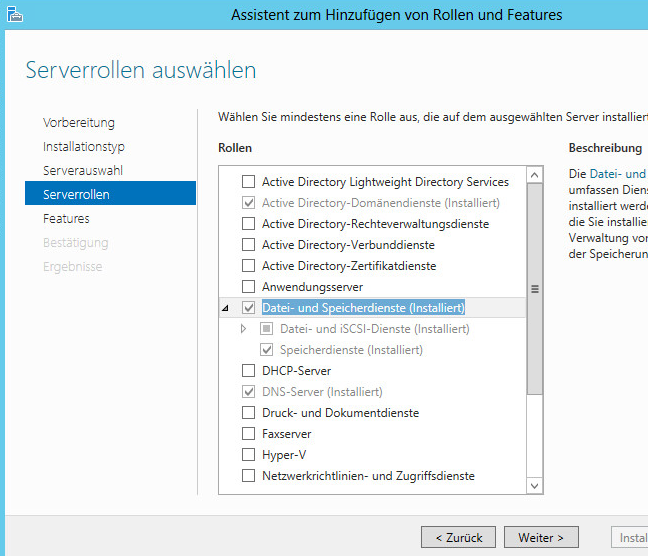Viewport: 648px width, 556px height.
Task: Check Active Directory Lightweight Directory Services
Action: pyautogui.click(x=248, y=181)
